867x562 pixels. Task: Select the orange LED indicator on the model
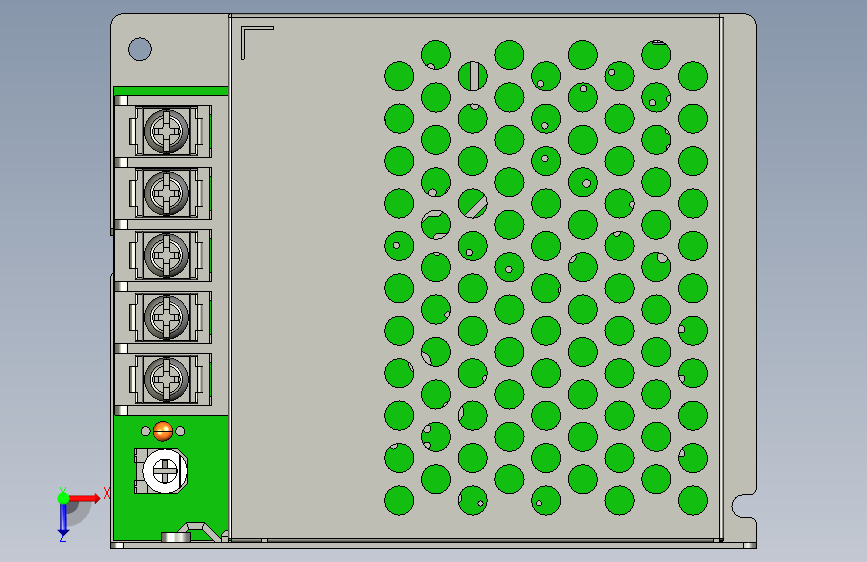163,431
